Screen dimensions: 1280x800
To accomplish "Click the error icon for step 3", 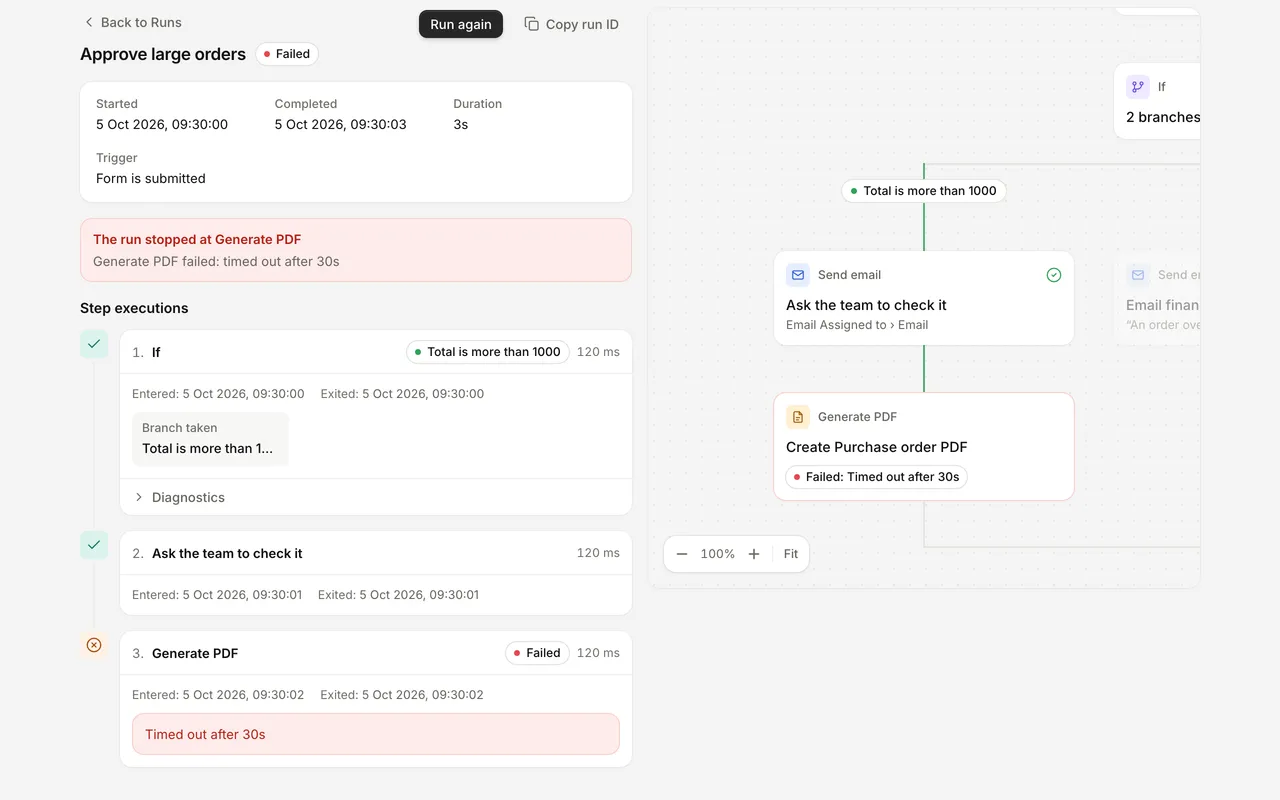I will coord(94,645).
